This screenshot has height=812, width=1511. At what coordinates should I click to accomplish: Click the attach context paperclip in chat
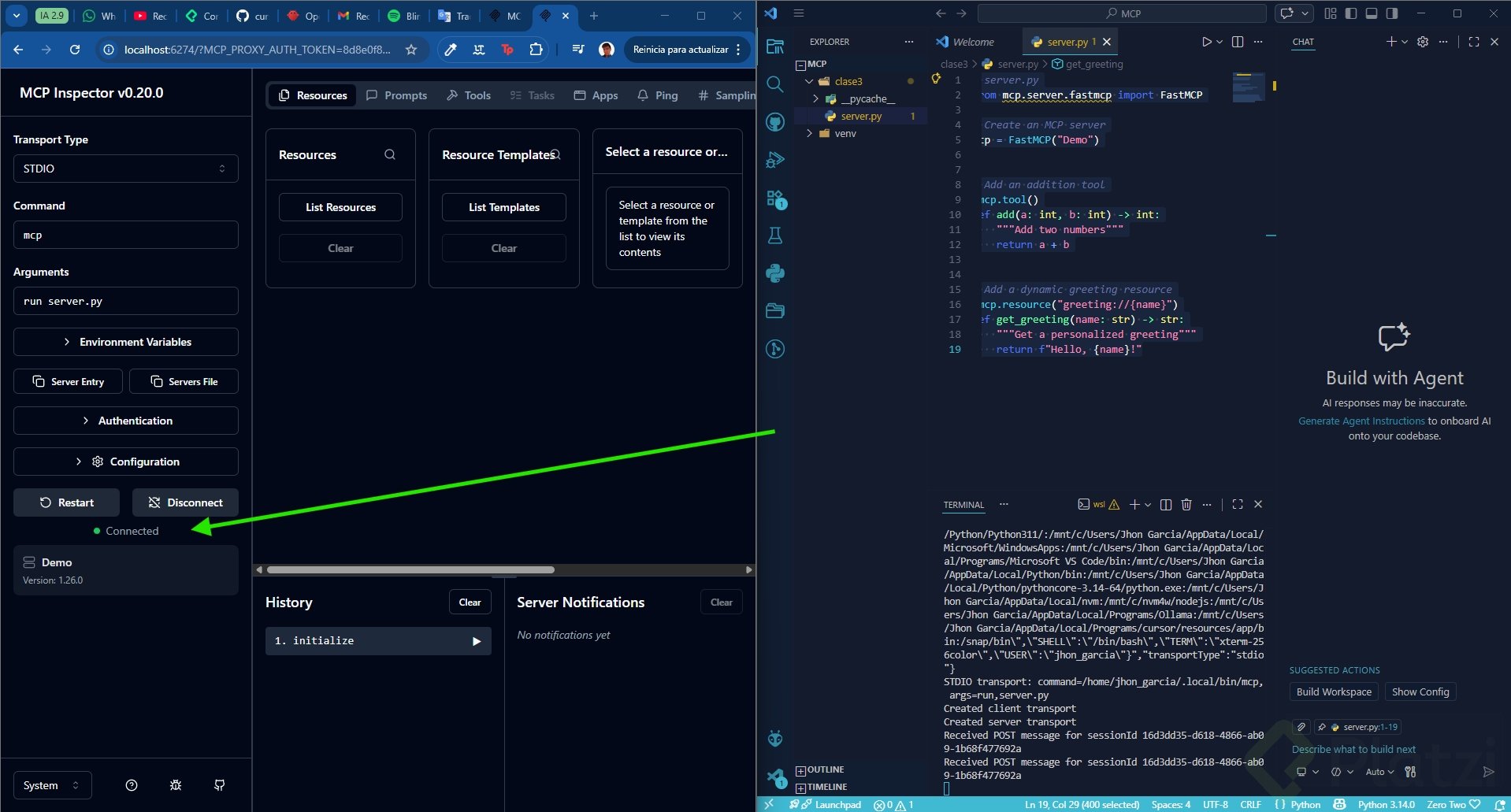1301,727
